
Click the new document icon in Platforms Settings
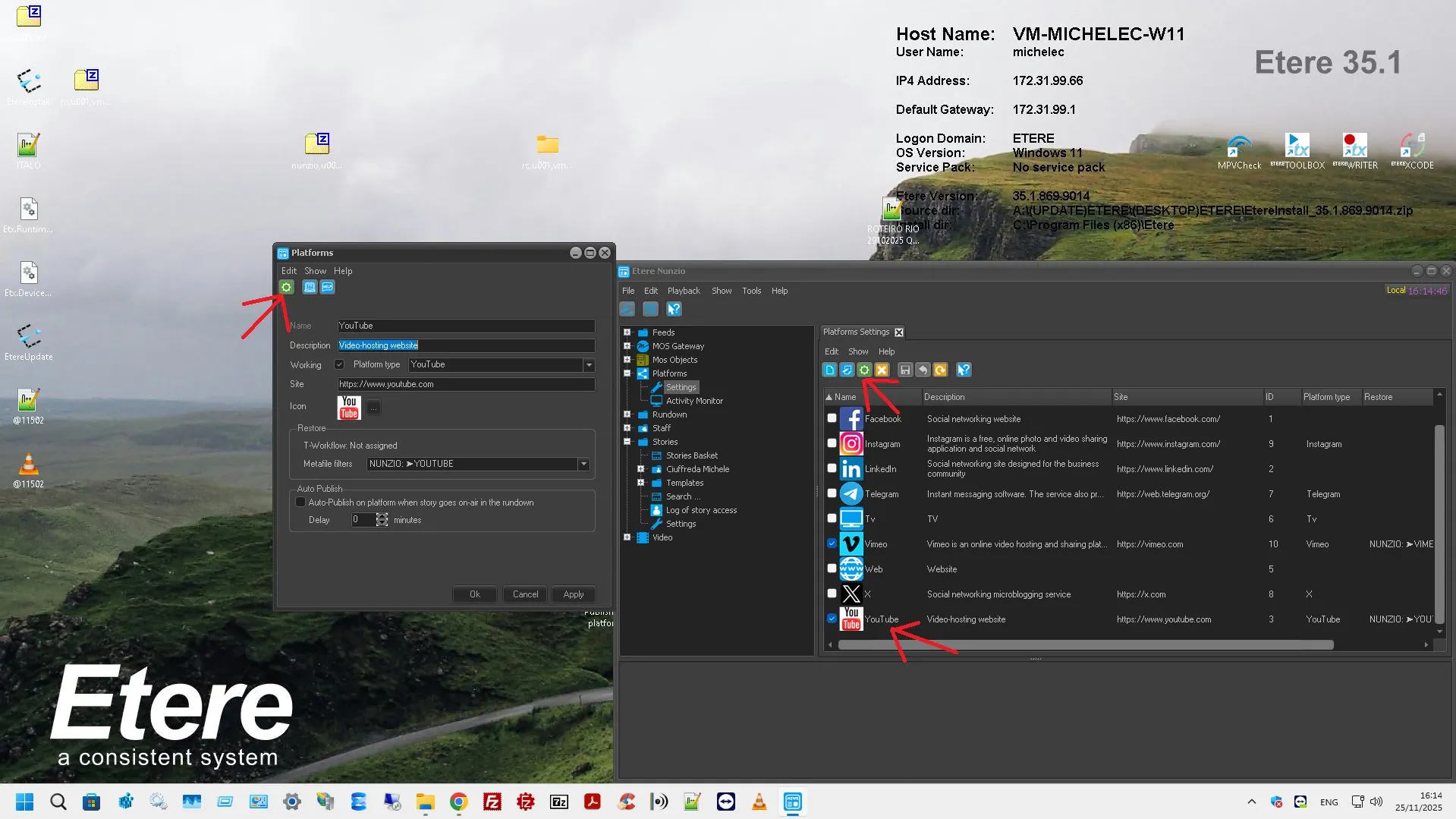829,370
